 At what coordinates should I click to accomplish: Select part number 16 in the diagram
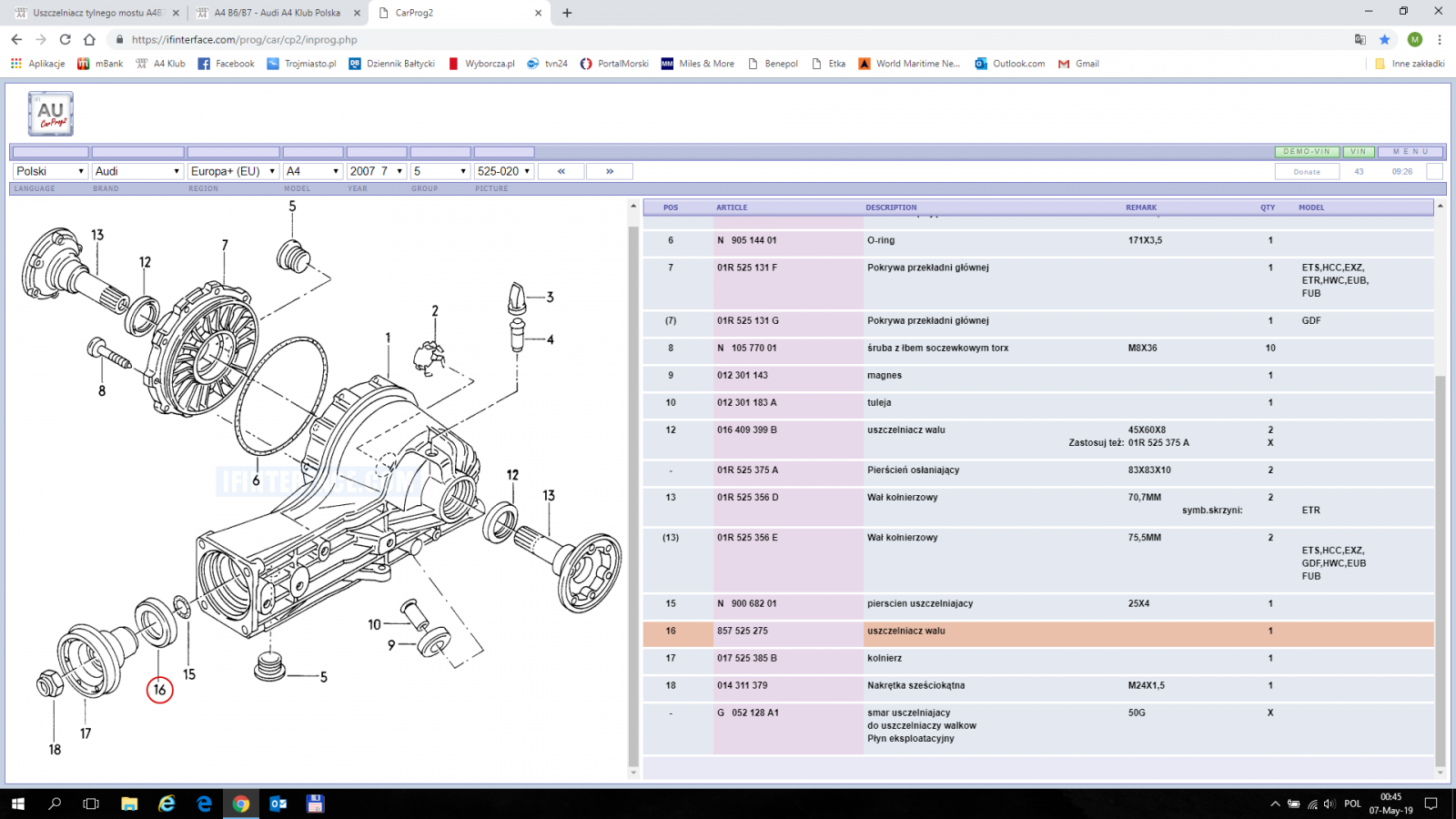coord(159,690)
